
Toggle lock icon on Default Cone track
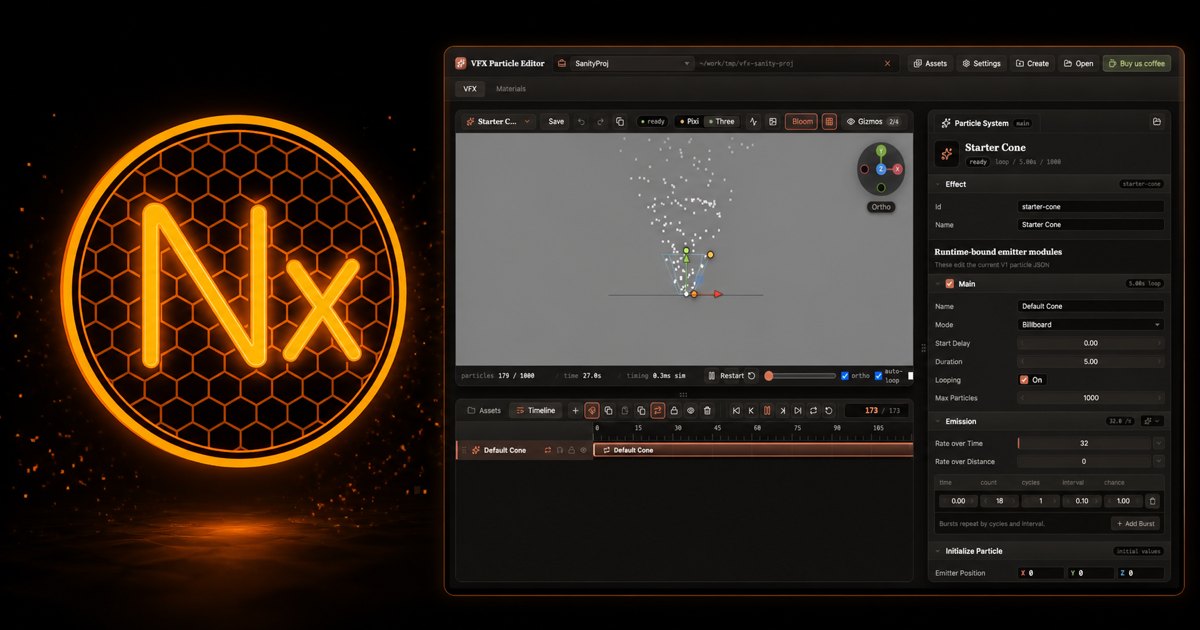pos(571,450)
